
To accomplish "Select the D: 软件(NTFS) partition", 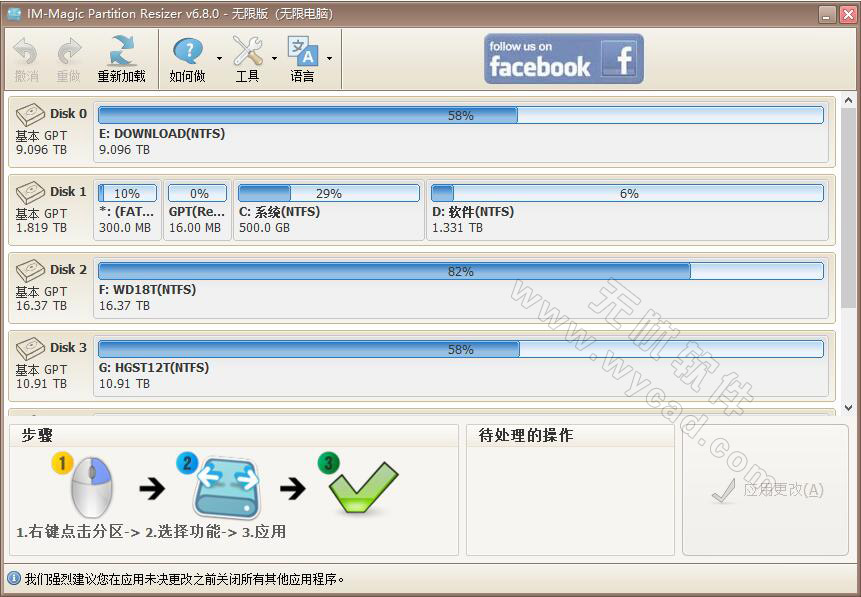I will pos(627,210).
